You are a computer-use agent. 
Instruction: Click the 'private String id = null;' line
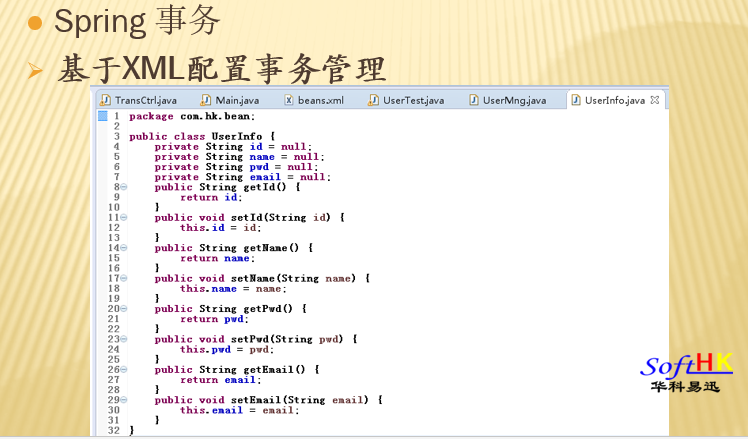pyautogui.click(x=233, y=147)
